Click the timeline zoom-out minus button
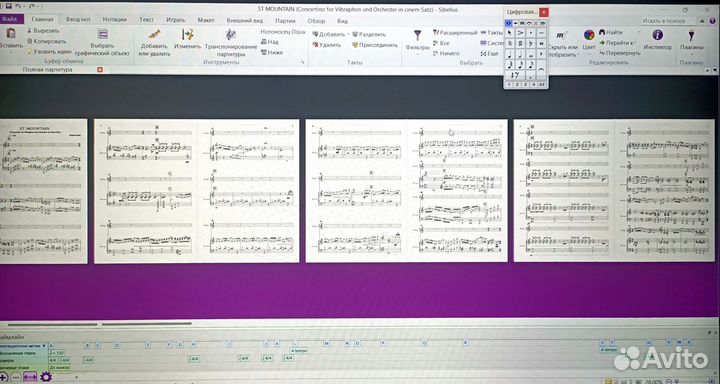Image resolution: width=720 pixels, height=384 pixels. [x=16, y=377]
